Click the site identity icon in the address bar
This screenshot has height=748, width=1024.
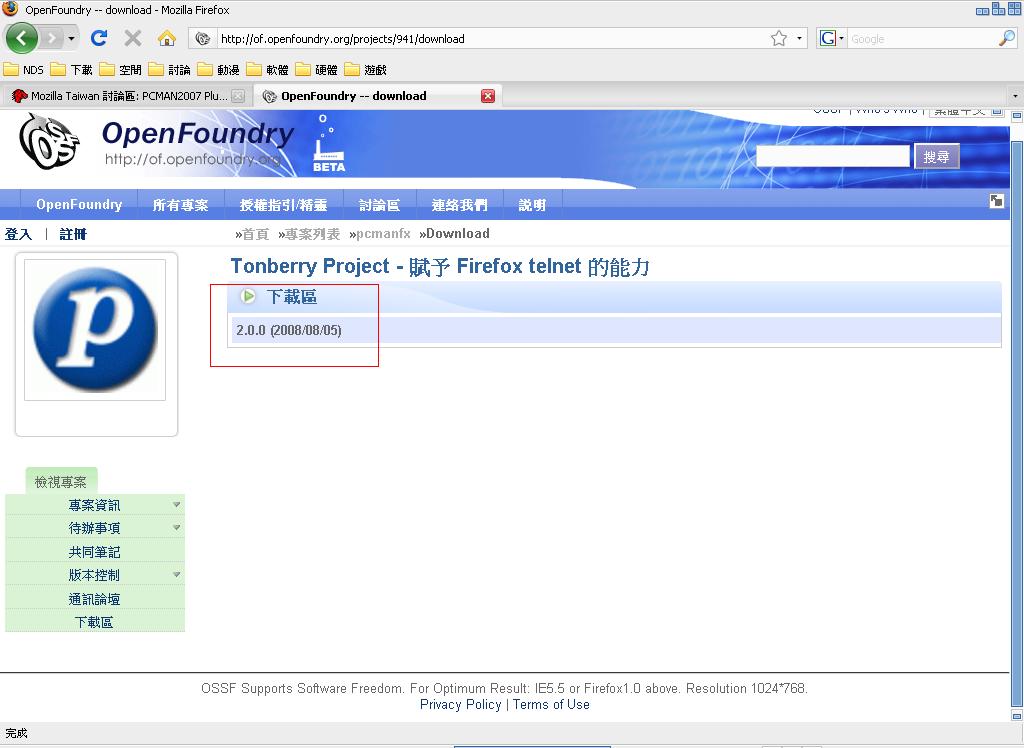click(x=203, y=39)
